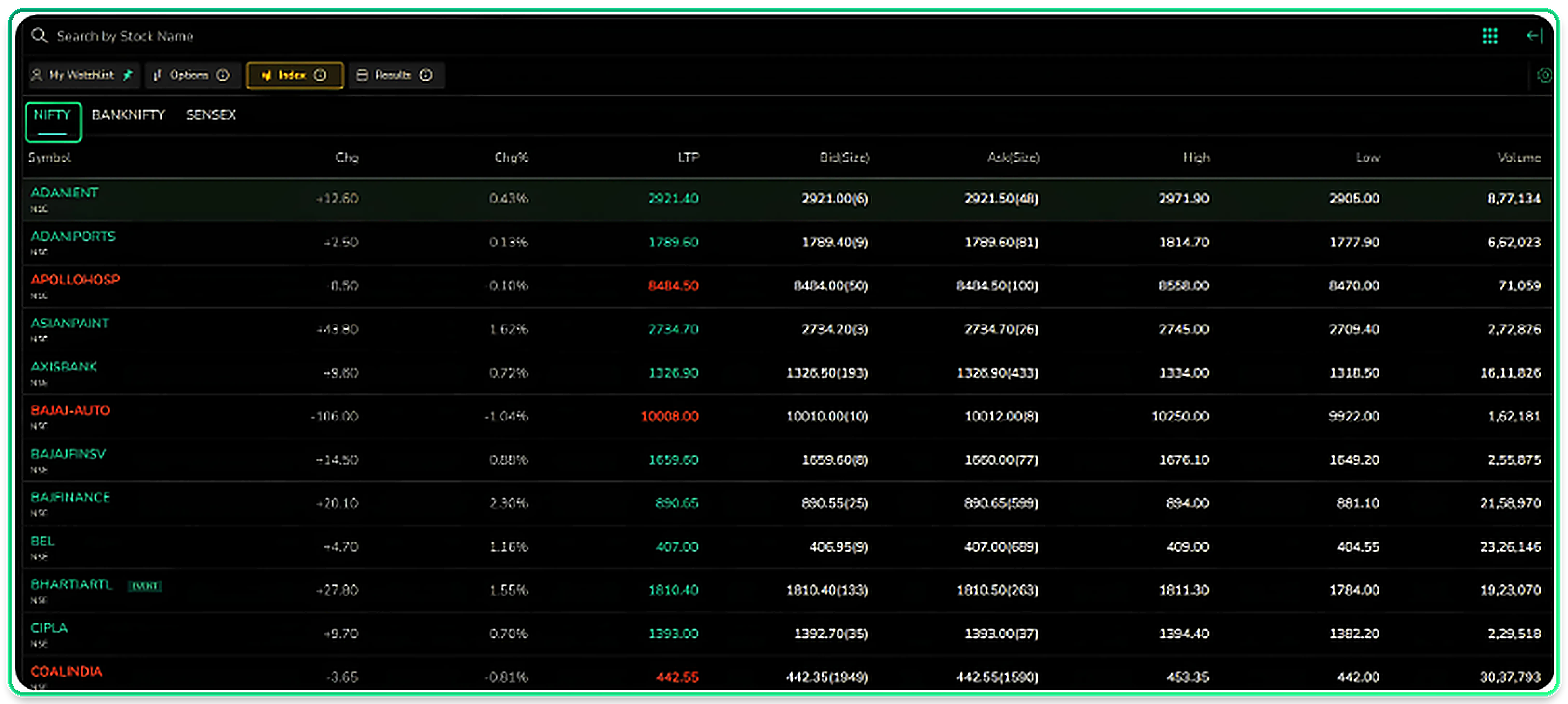Screen dimensions: 1568x704
Task: Open the BAJAJ-AUTO stock symbol
Action: pyautogui.click(x=70, y=410)
